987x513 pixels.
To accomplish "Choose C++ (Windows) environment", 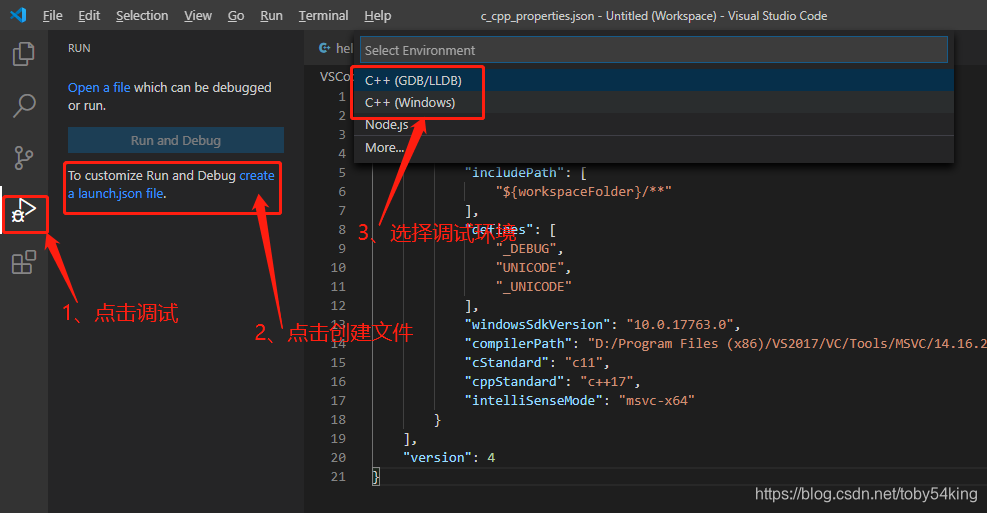I will coord(653,103).
